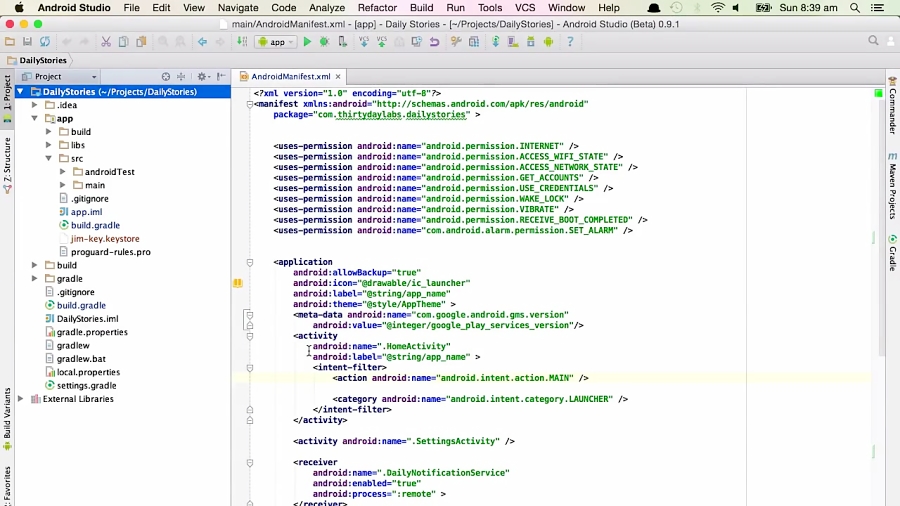Open the Build menu

pos(421,8)
